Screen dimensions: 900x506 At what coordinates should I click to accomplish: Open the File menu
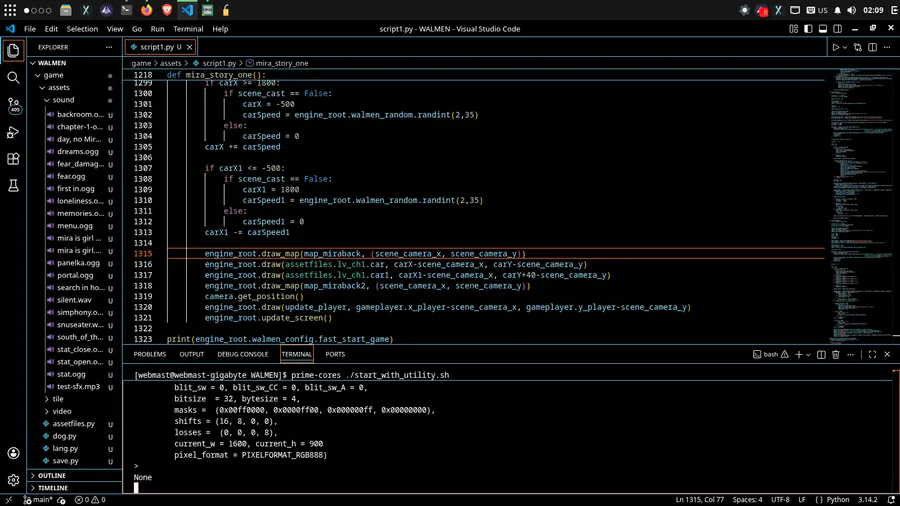[x=30, y=29]
